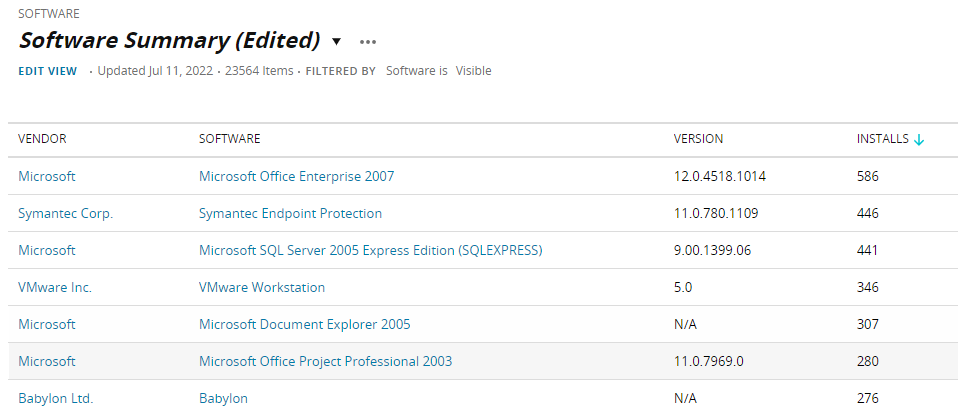This screenshot has width=958, height=408.
Task: Click the Babylon Ltd. vendor link
Action: coord(55,398)
